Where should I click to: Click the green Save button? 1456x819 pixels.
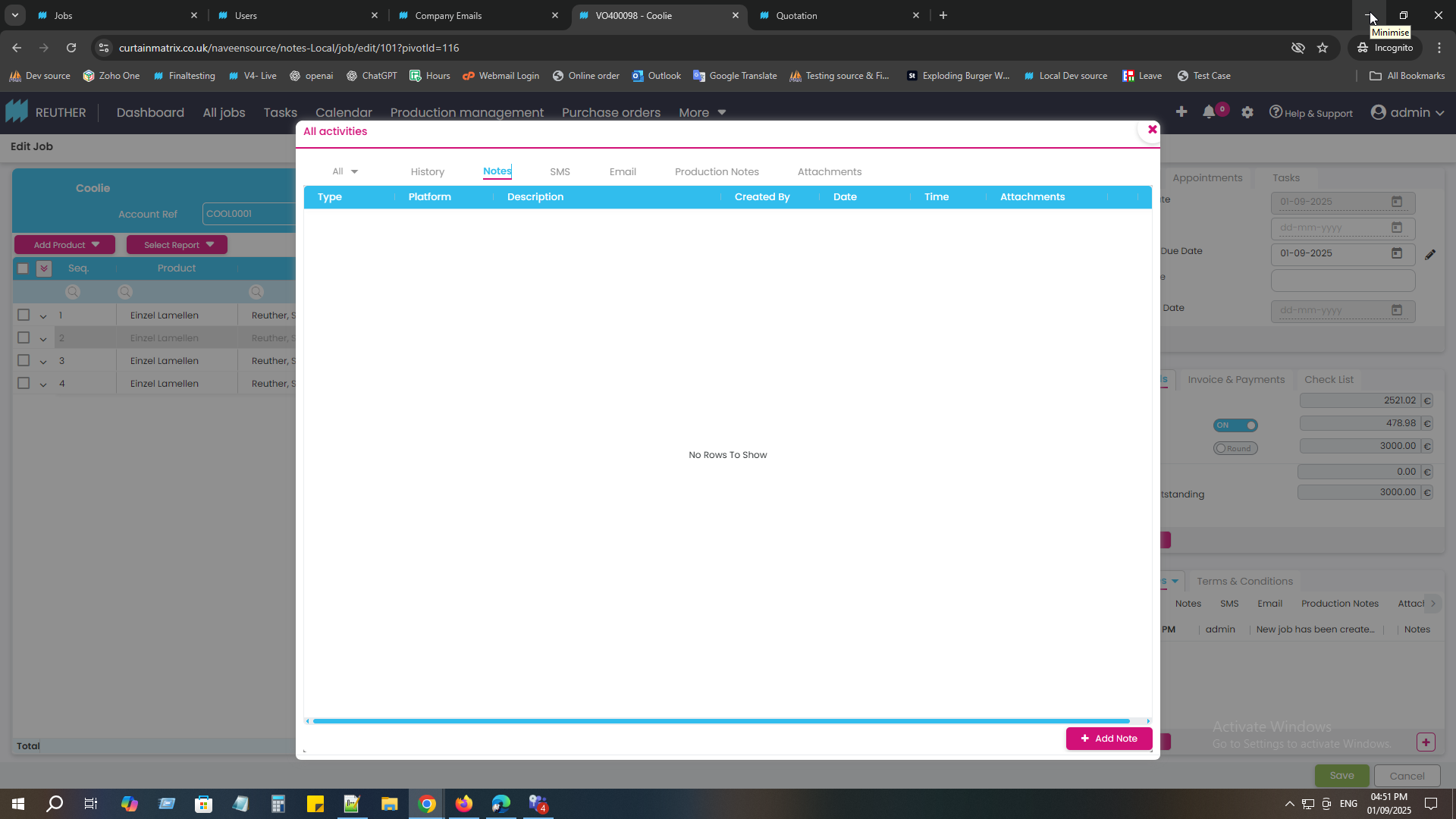coord(1341,775)
